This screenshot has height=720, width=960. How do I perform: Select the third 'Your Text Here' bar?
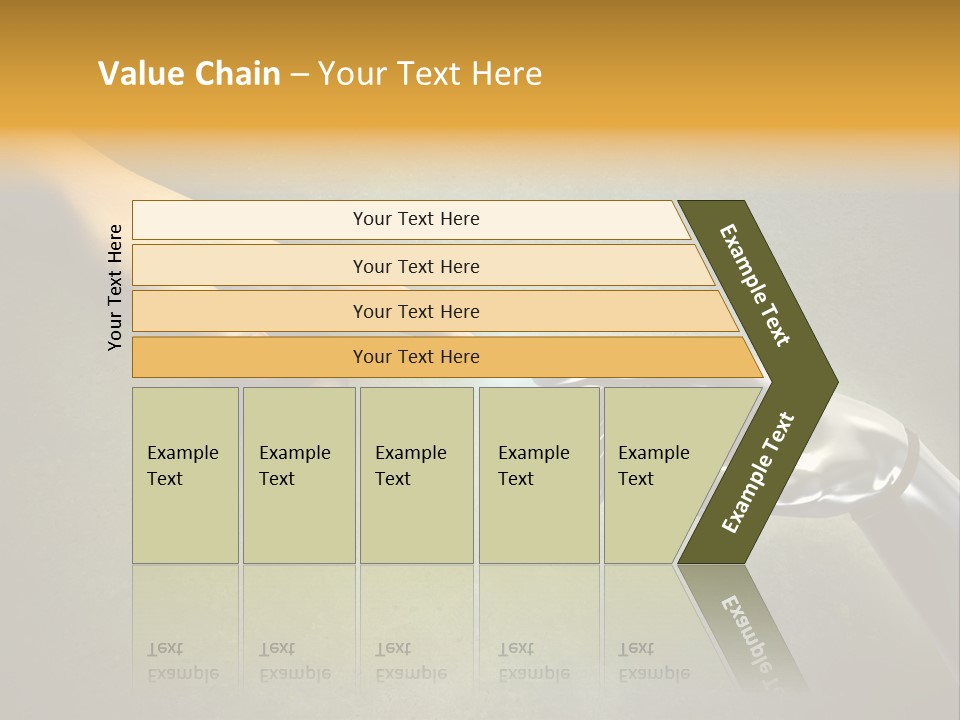pos(435,311)
